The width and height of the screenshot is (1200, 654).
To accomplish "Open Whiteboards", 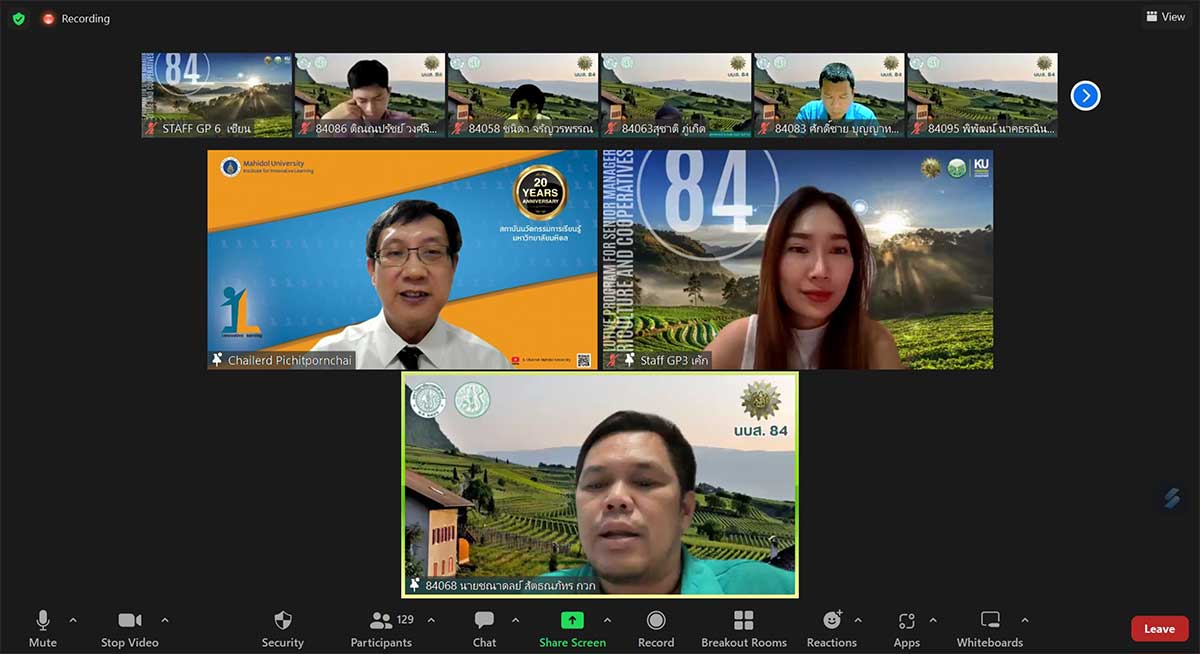I will (989, 629).
